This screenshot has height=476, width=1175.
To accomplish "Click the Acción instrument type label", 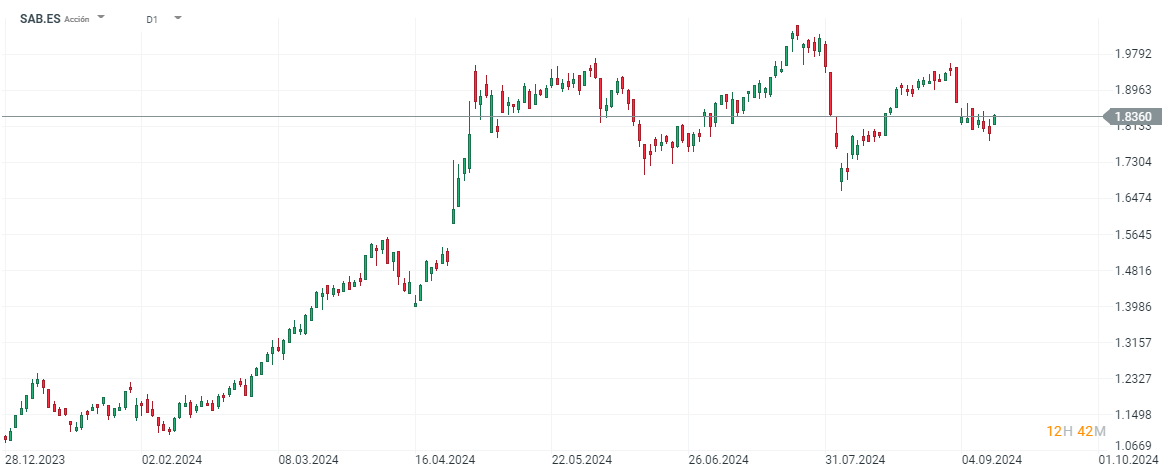I will click(77, 19).
